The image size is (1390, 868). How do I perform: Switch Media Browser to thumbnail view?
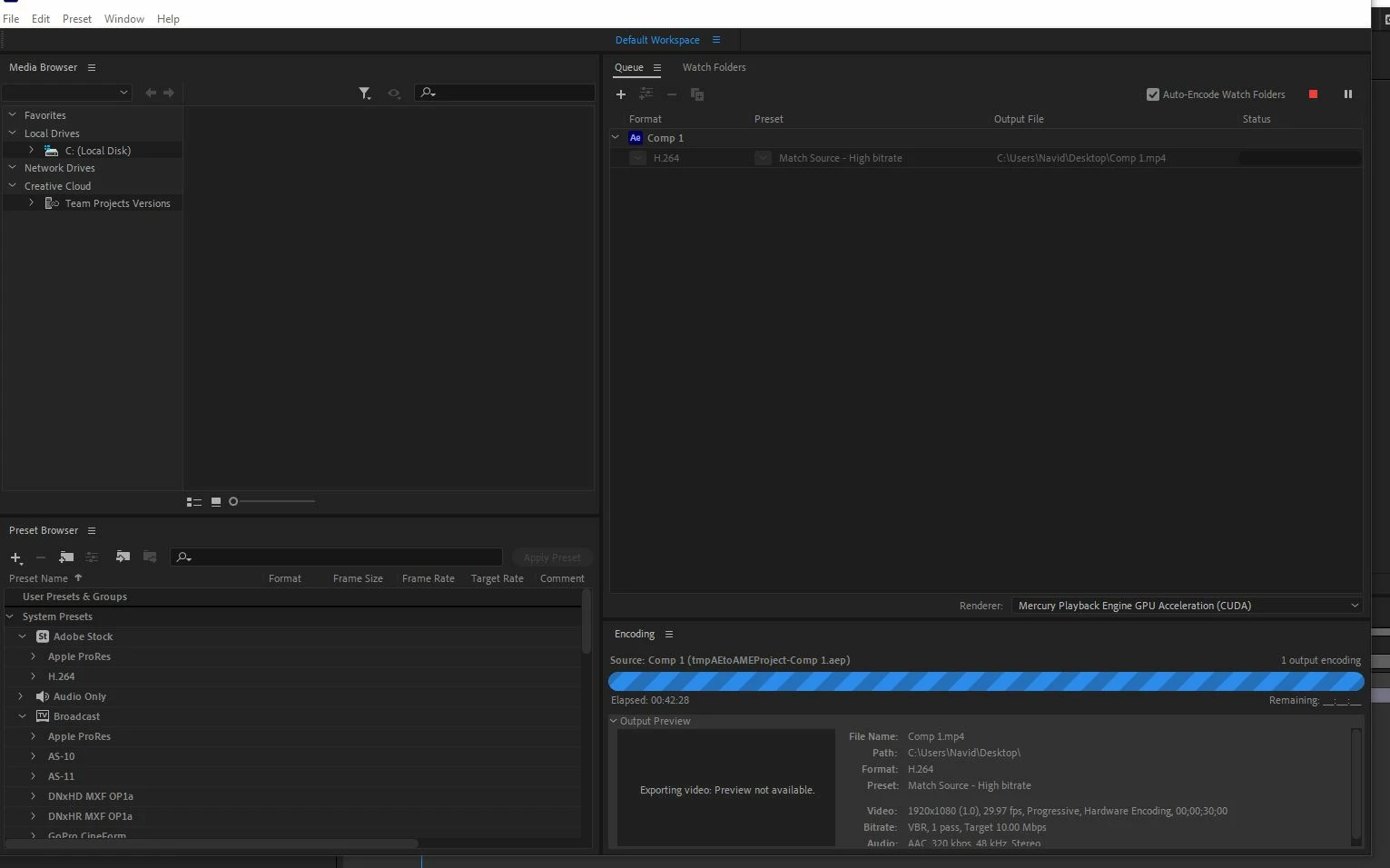pos(216,501)
